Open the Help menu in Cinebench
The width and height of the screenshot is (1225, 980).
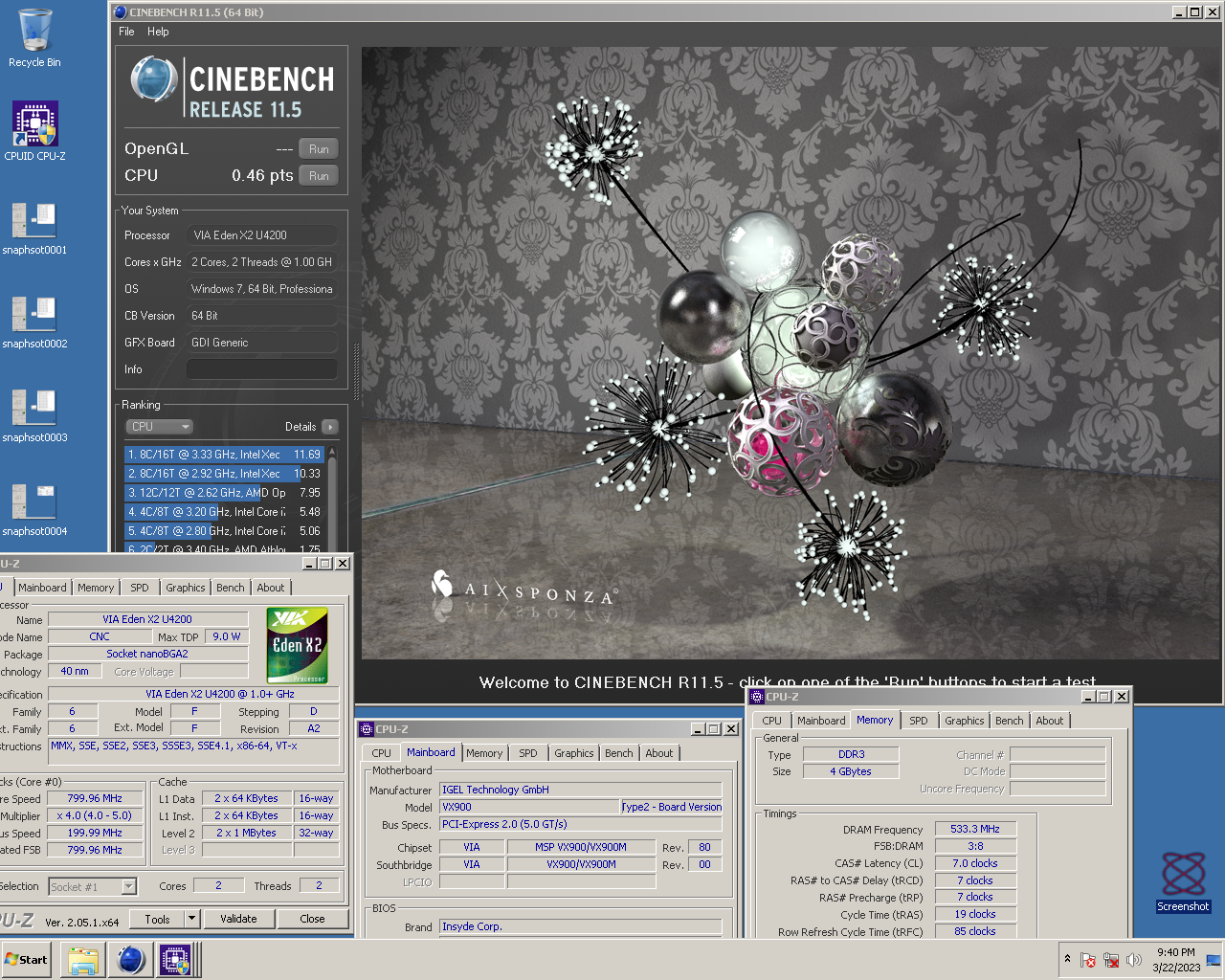pos(158,32)
